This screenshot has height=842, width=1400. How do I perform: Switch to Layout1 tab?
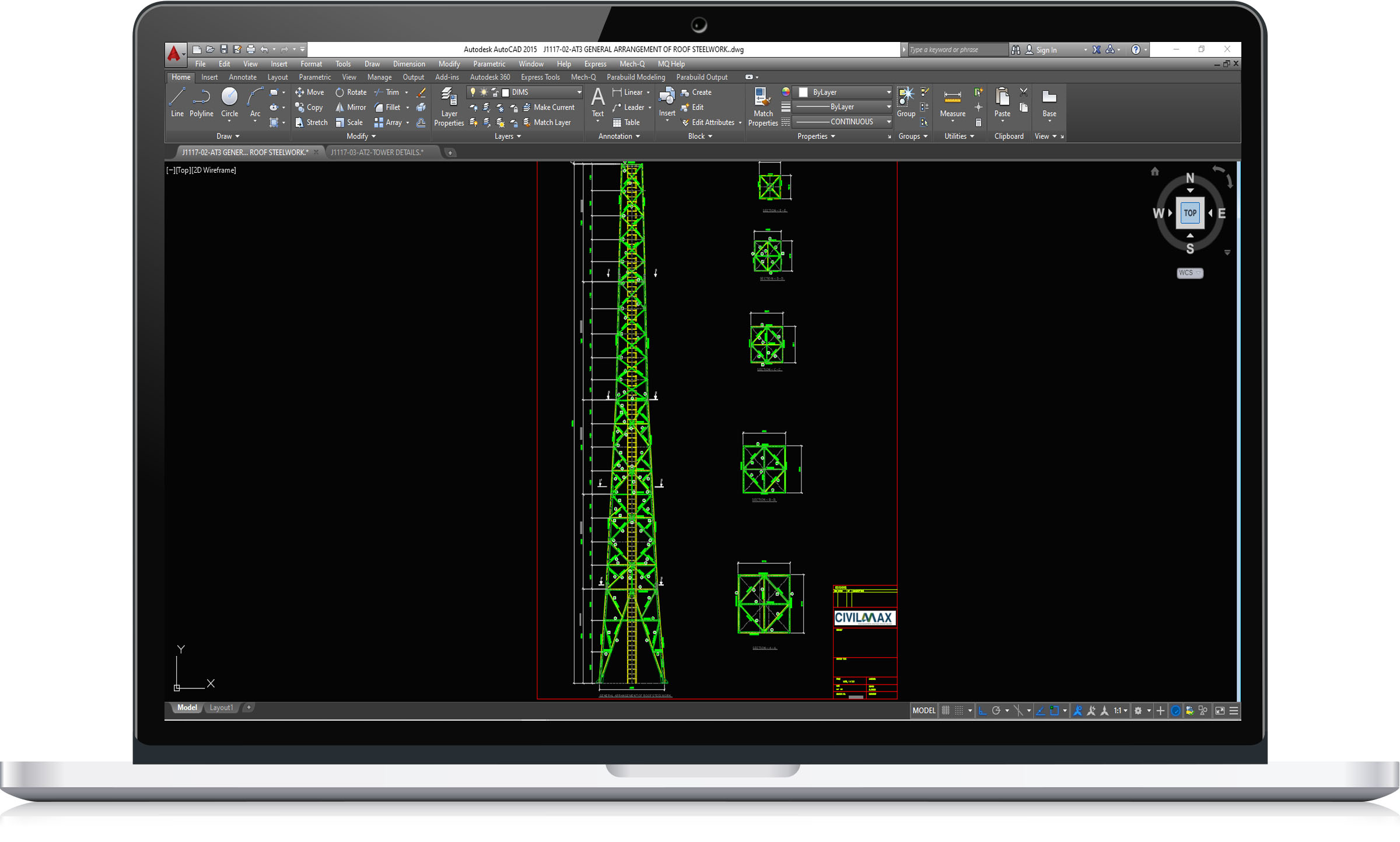point(221,707)
